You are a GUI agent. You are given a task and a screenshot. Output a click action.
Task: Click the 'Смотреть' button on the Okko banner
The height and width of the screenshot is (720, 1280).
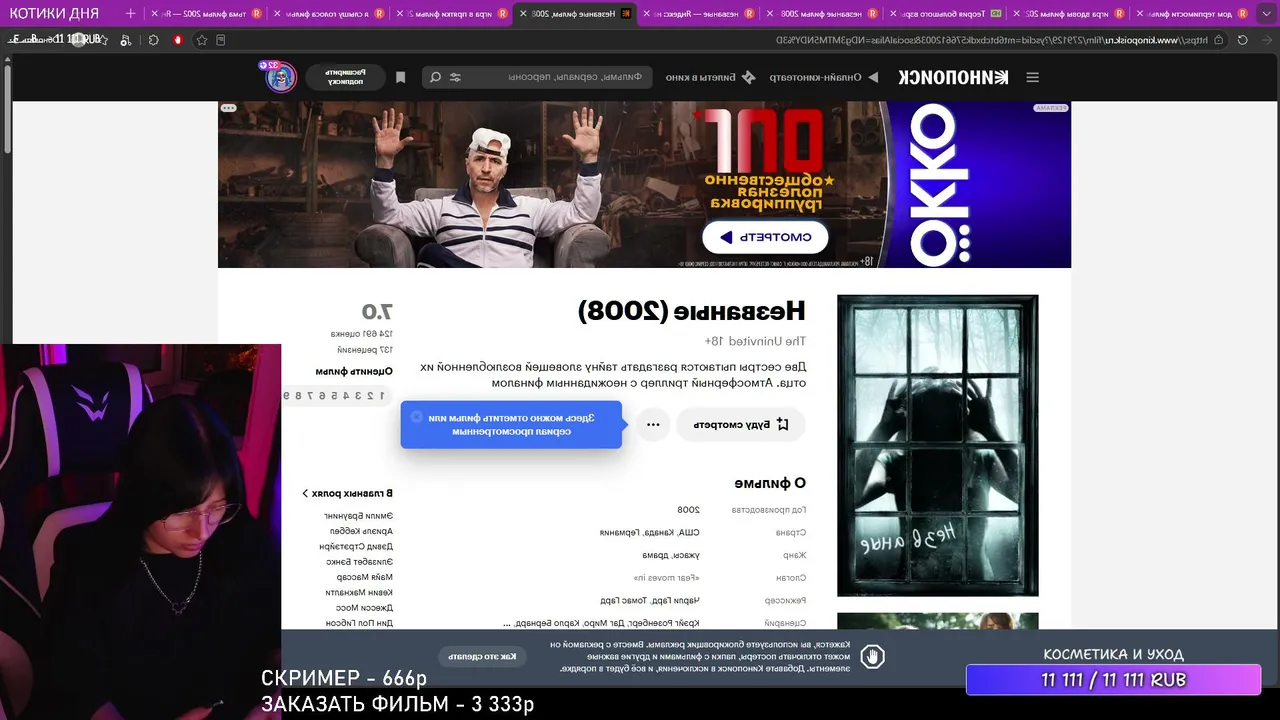click(765, 237)
